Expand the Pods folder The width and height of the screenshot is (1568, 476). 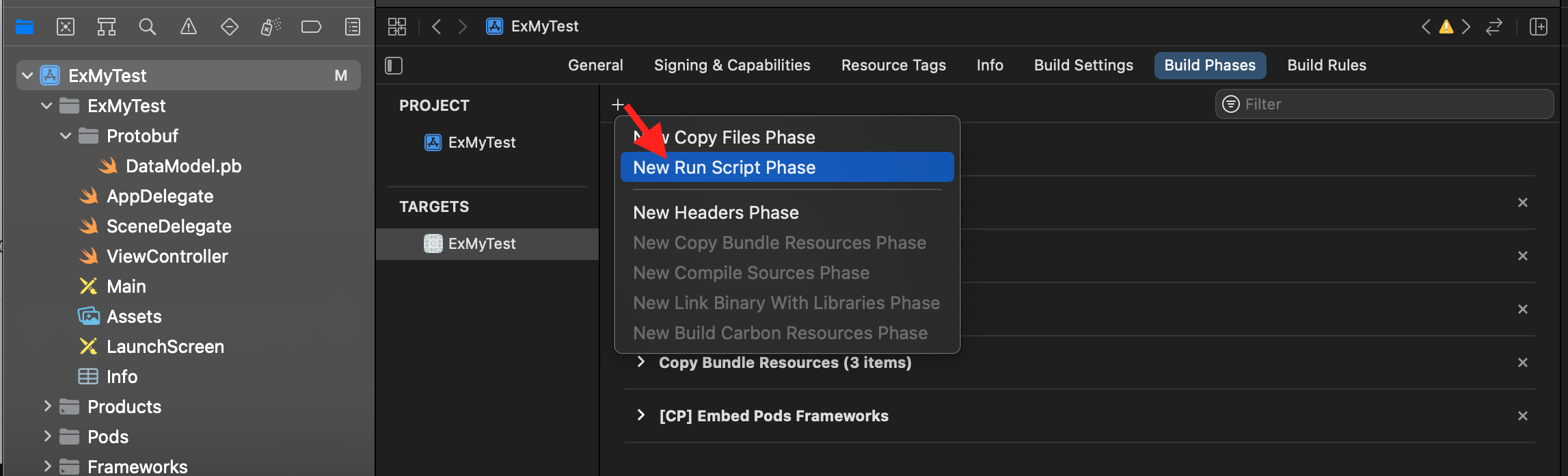[x=47, y=436]
